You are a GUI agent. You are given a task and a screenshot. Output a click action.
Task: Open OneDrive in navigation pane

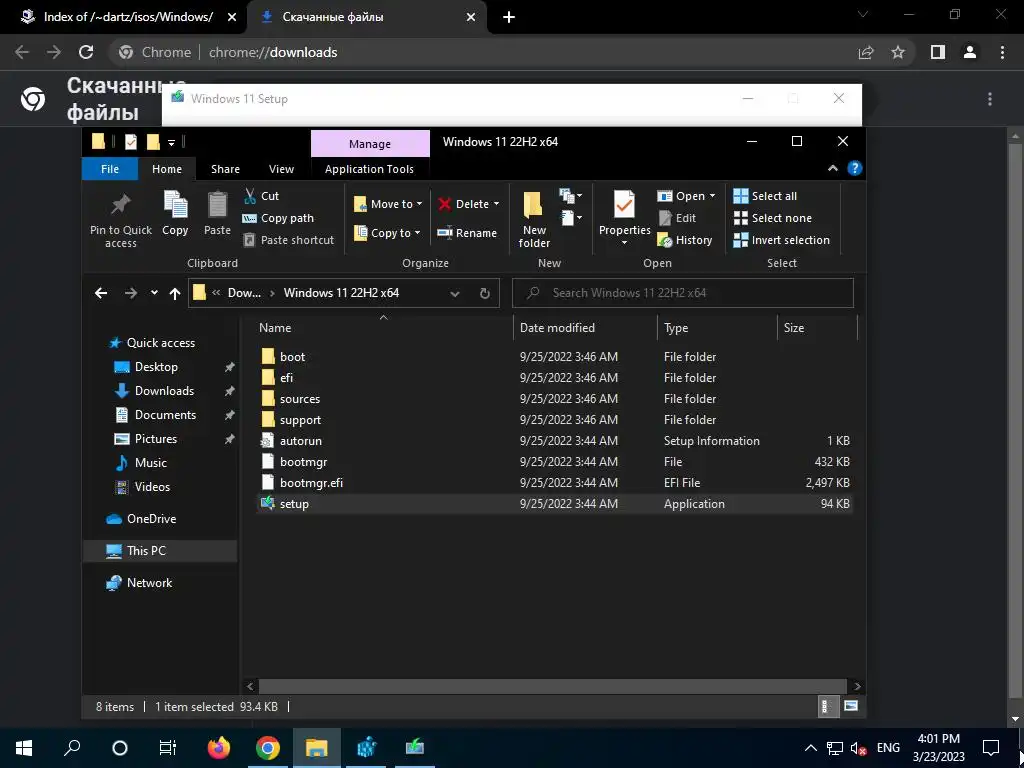151,519
